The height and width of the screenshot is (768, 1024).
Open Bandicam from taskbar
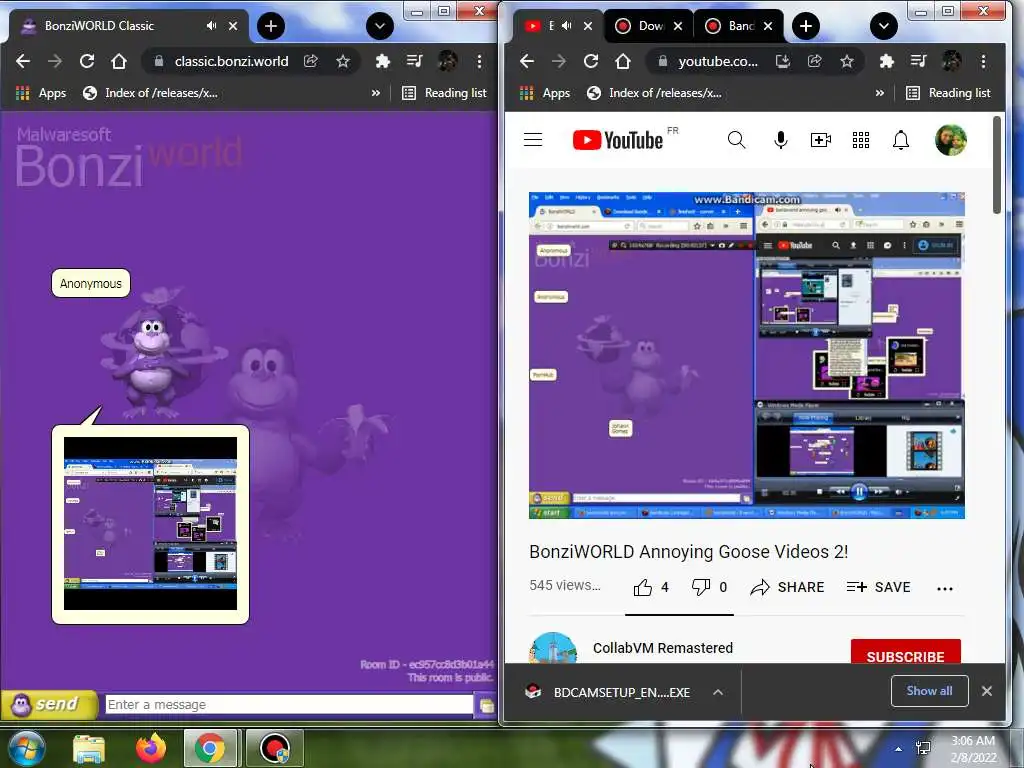coord(275,748)
